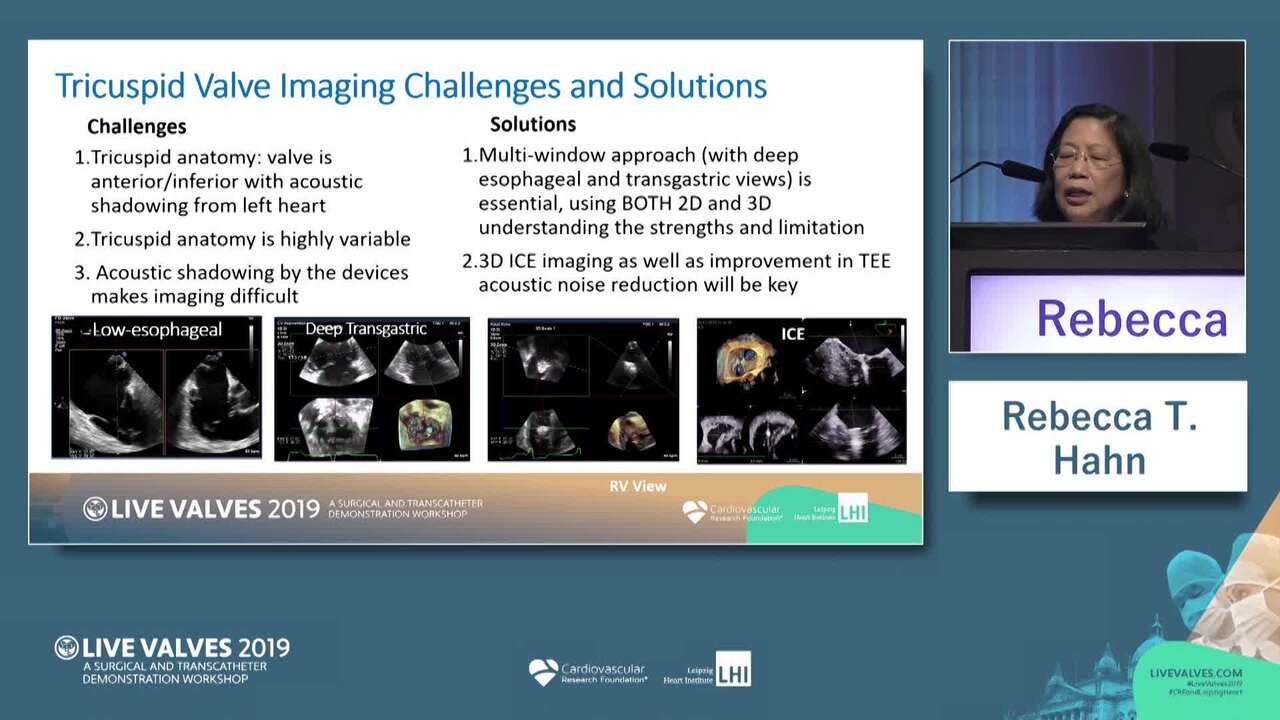Viewport: 1280px width, 720px height.
Task: Open the RV View echo image
Action: (583, 390)
